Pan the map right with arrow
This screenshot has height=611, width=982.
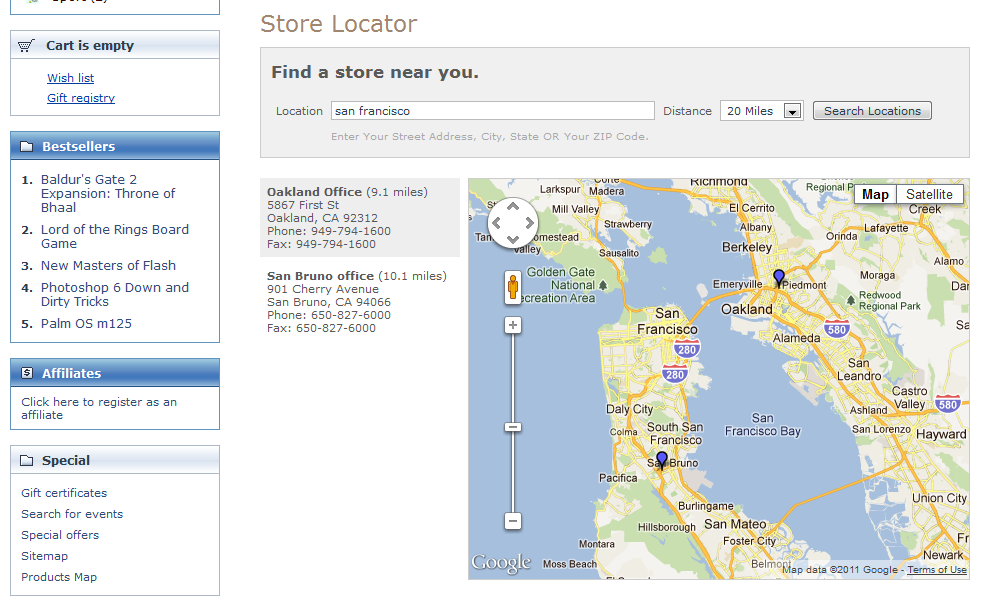[529, 223]
